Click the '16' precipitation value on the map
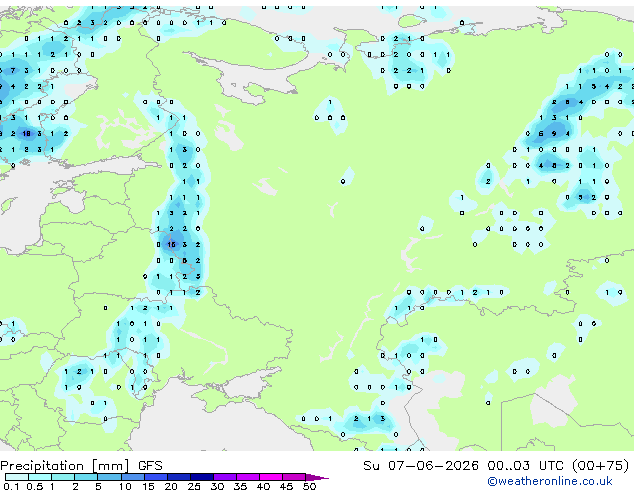The height and width of the screenshot is (490, 634). pos(171,245)
